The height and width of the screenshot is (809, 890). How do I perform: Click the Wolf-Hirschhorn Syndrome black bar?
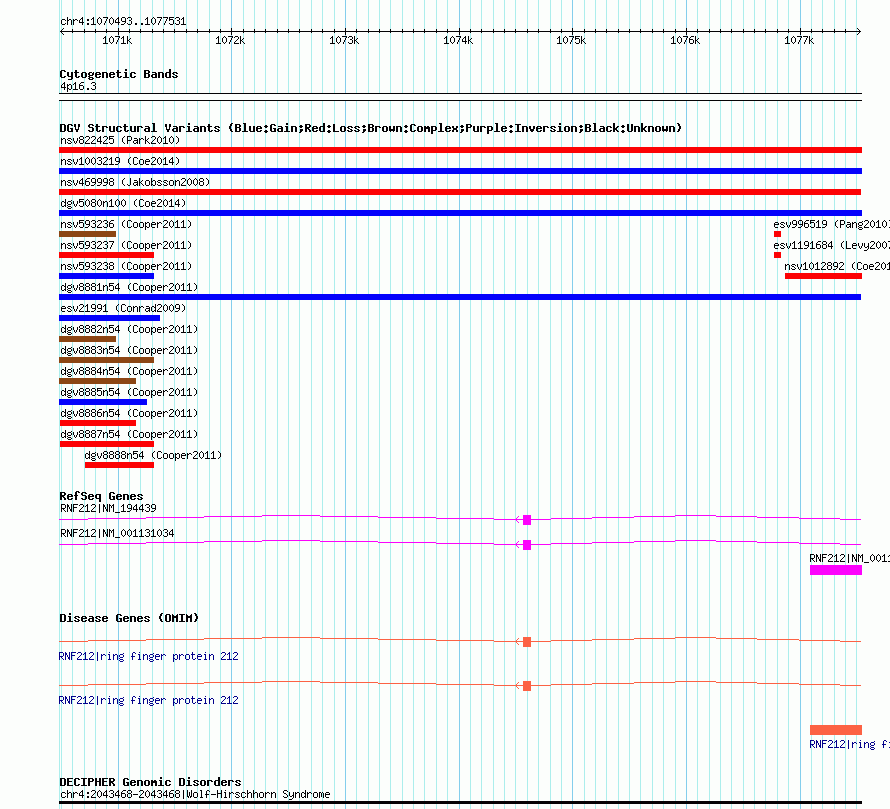[x=460, y=803]
